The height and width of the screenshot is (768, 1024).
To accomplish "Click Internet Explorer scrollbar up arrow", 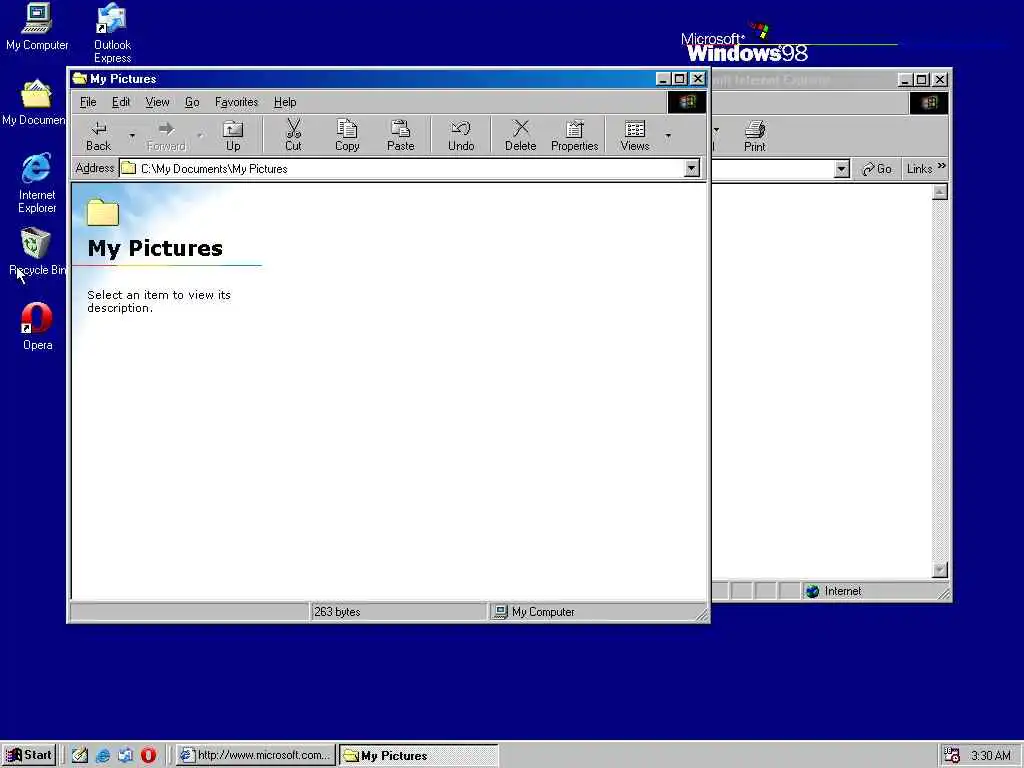I will pos(940,192).
